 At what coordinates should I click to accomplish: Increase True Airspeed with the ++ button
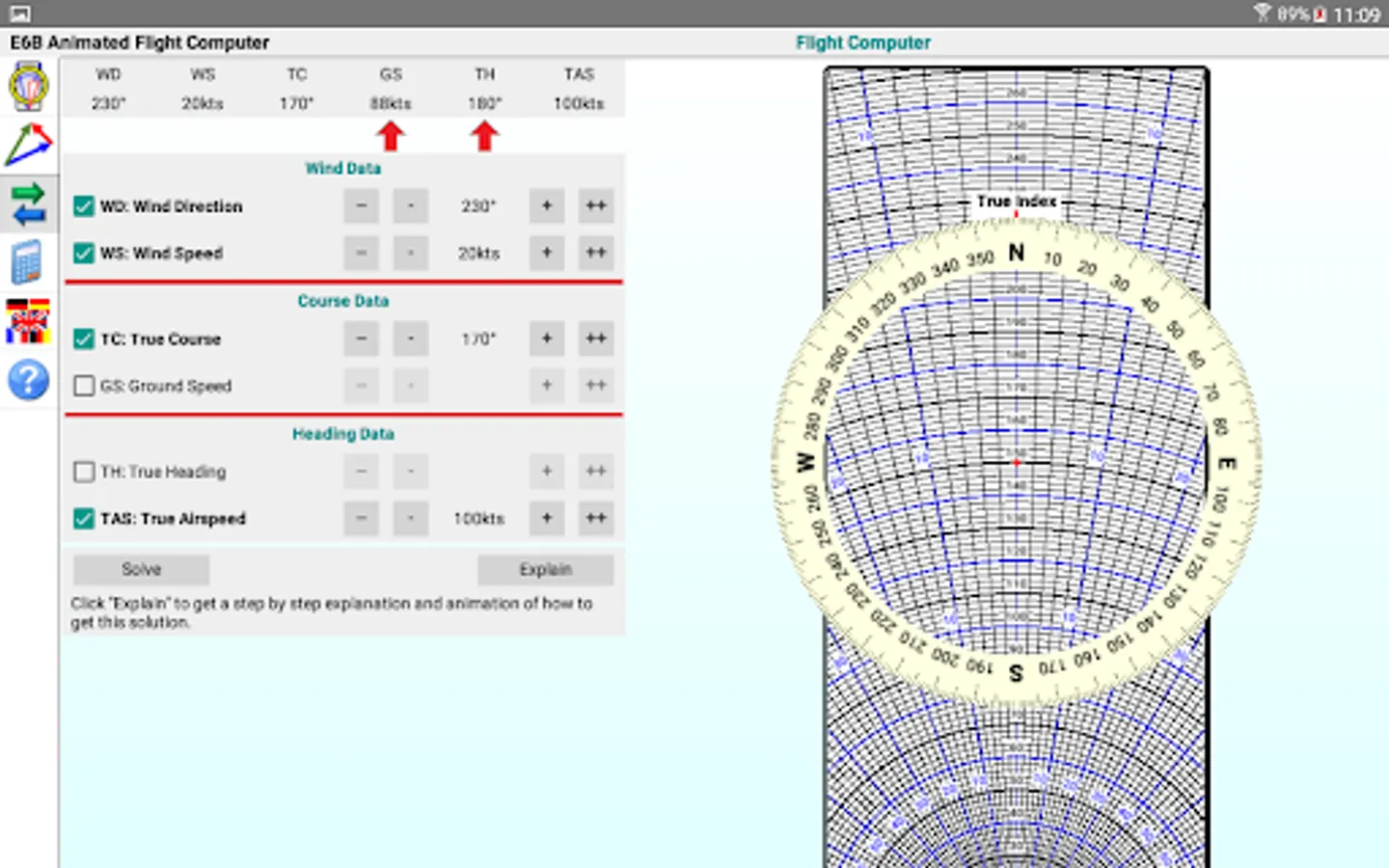[x=596, y=518]
